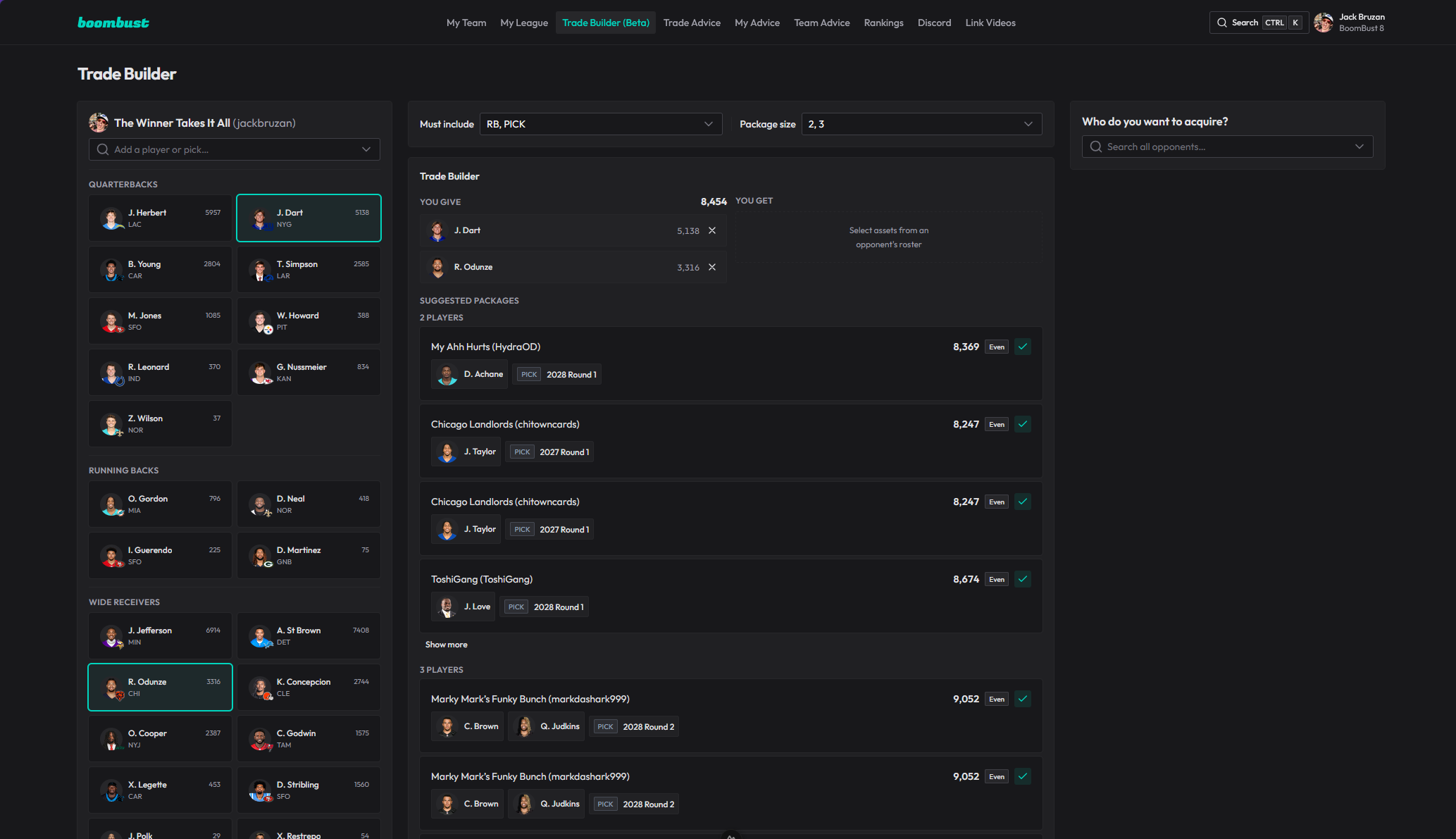Viewport: 1456px width, 839px height.
Task: Open Trade Advice tab
Action: (692, 23)
